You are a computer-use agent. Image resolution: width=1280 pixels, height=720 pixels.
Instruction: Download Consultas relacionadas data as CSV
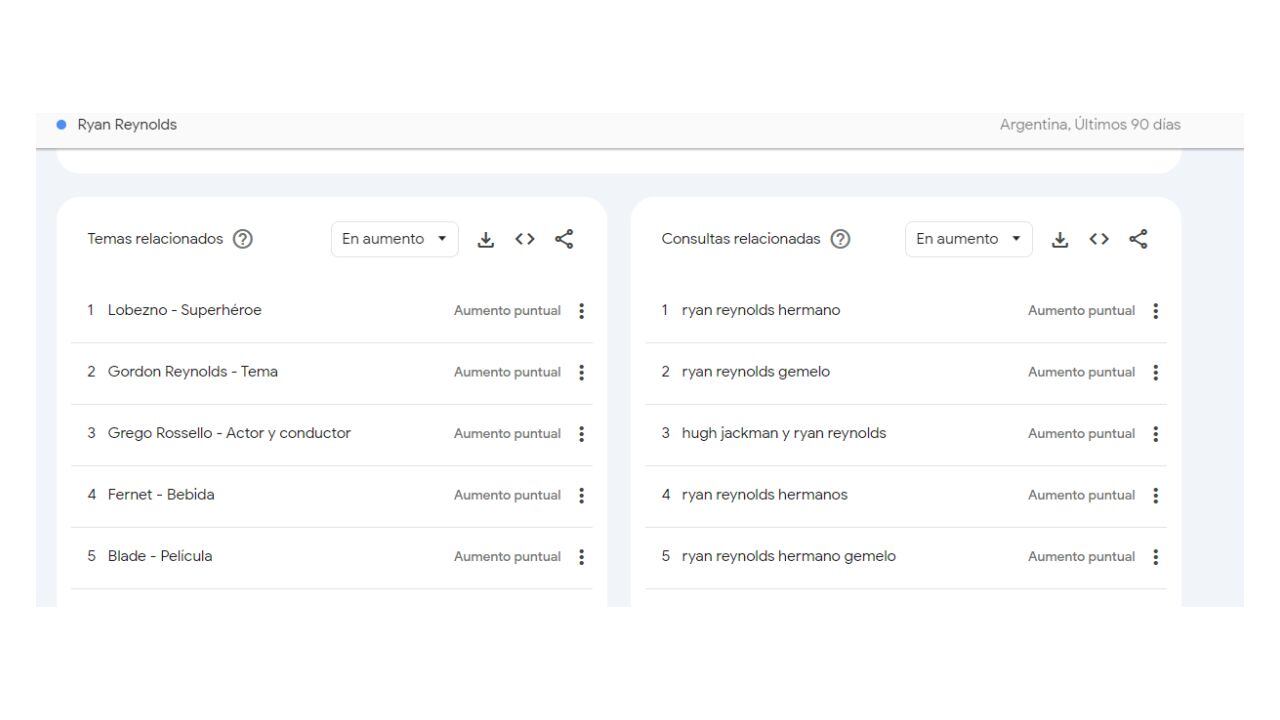click(x=1059, y=239)
